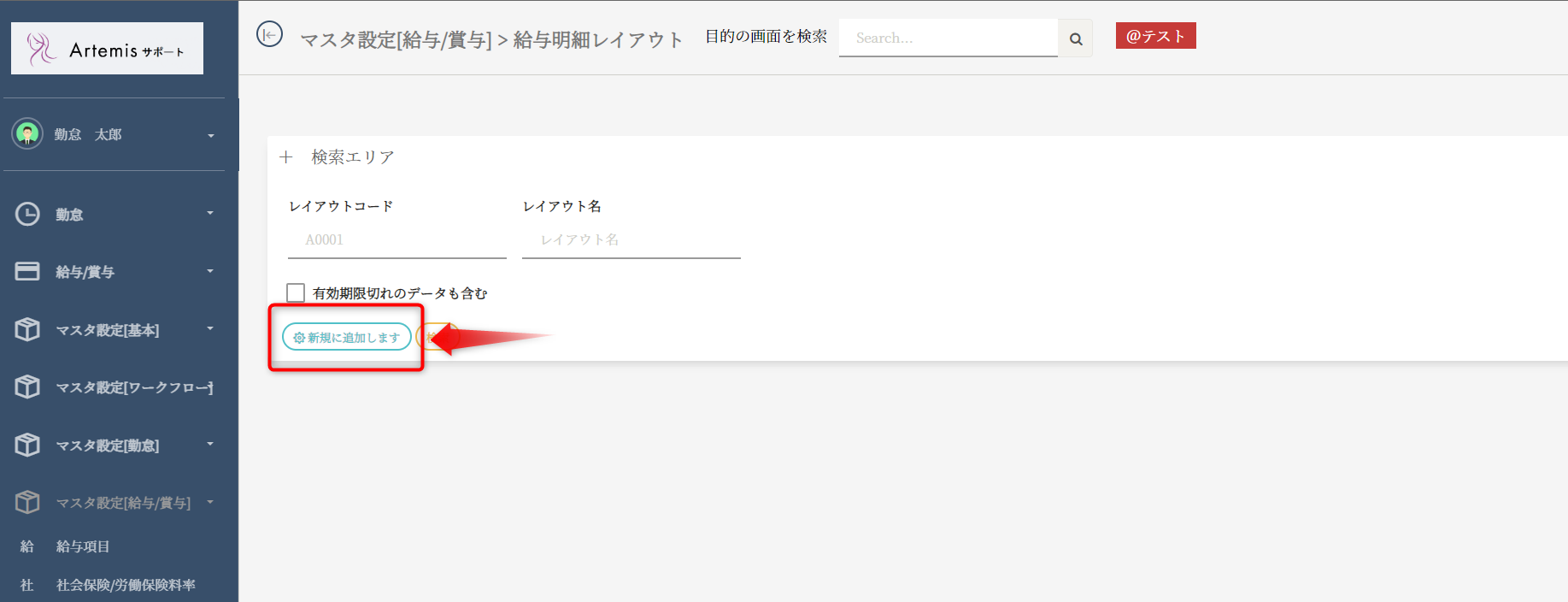
Task: Enable 有効期限切れのデータも含む checkbox
Action: 296,292
